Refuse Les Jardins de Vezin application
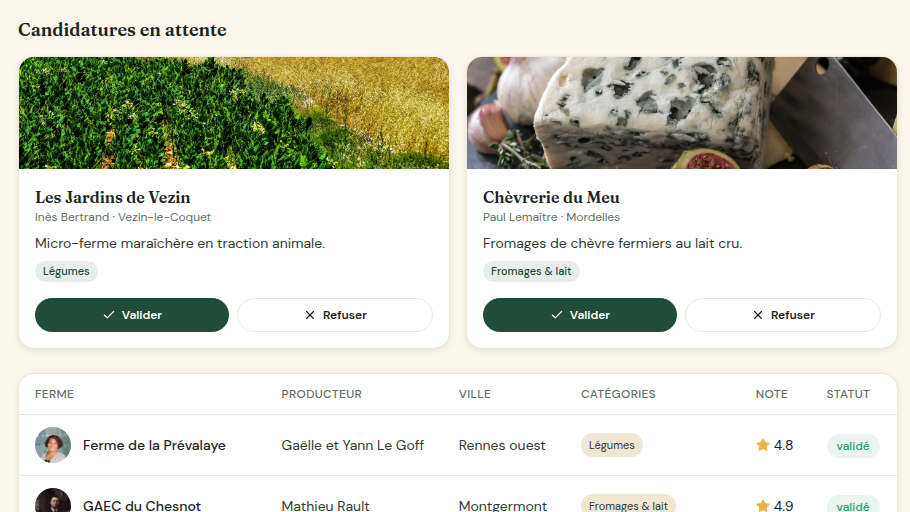910x512 pixels. pyautogui.click(x=335, y=315)
